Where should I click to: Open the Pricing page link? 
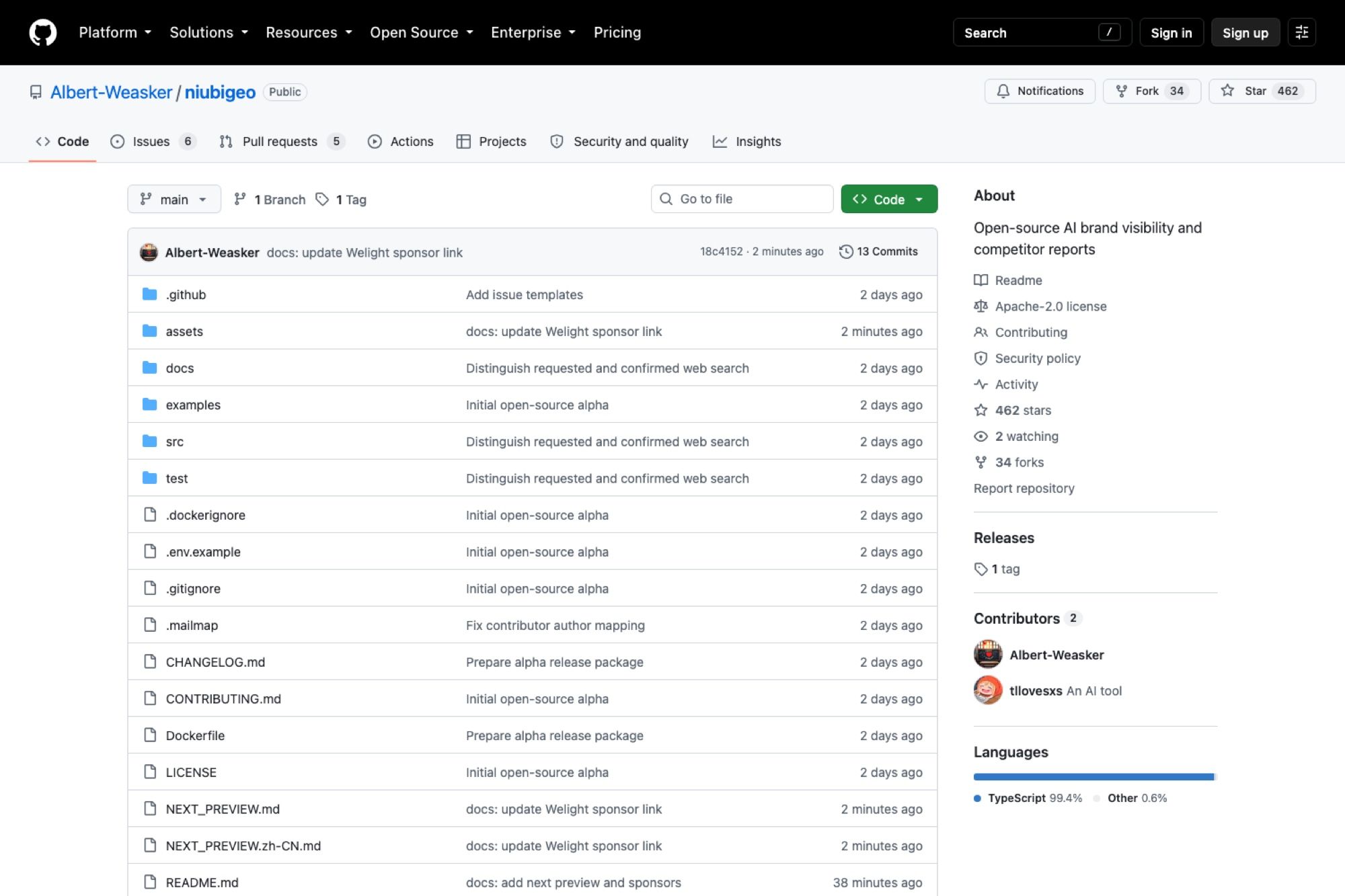(x=617, y=32)
